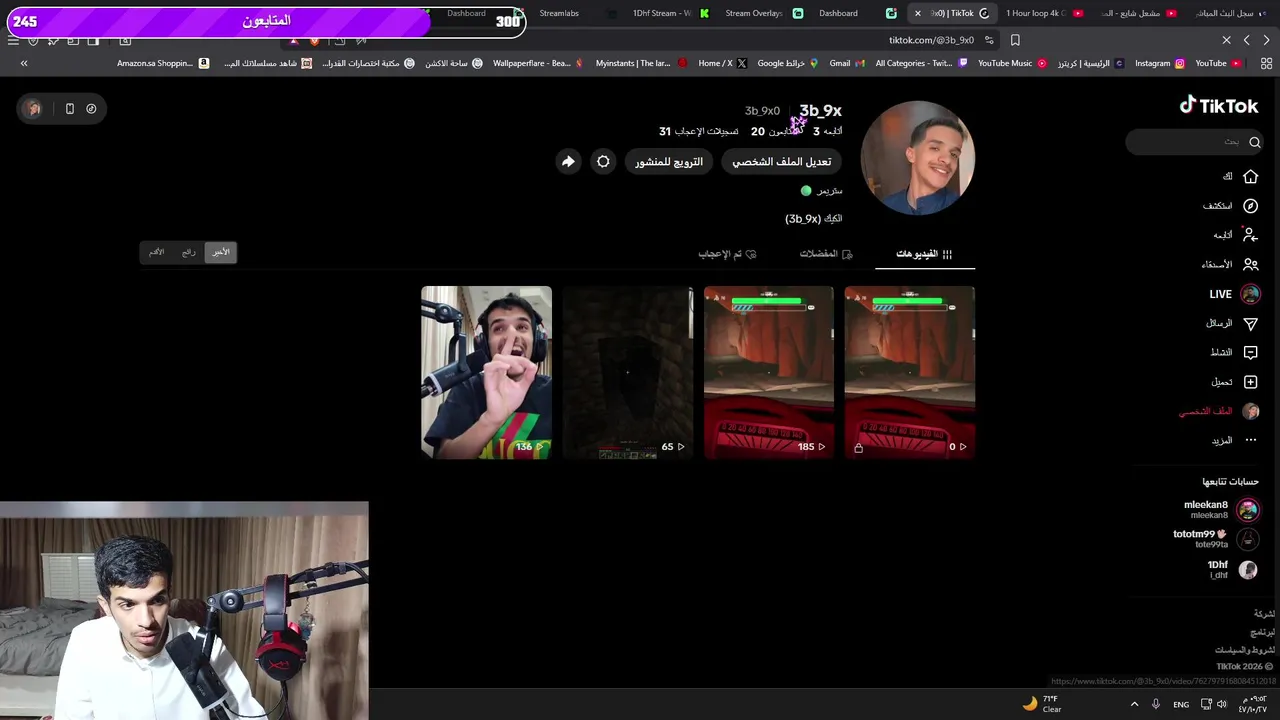Viewport: 1280px width, 720px height.
Task: Click the TikTok logo
Action: (1218, 106)
